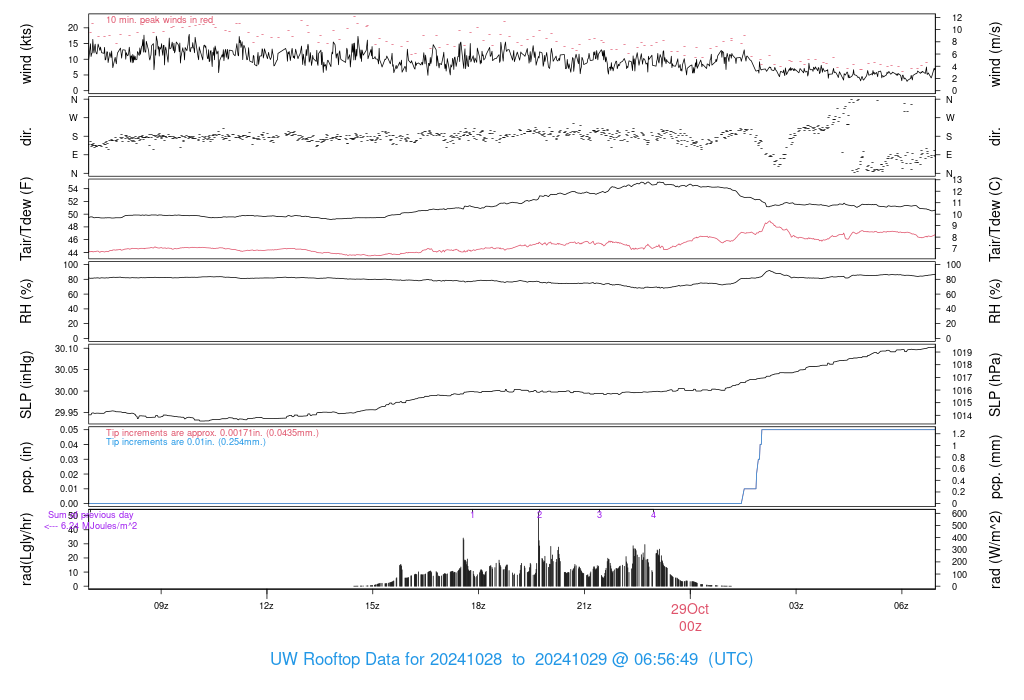The width and height of the screenshot is (1024, 700).
Task: Click the 'rad (W/m^2)' axis label
Action: click(995, 549)
